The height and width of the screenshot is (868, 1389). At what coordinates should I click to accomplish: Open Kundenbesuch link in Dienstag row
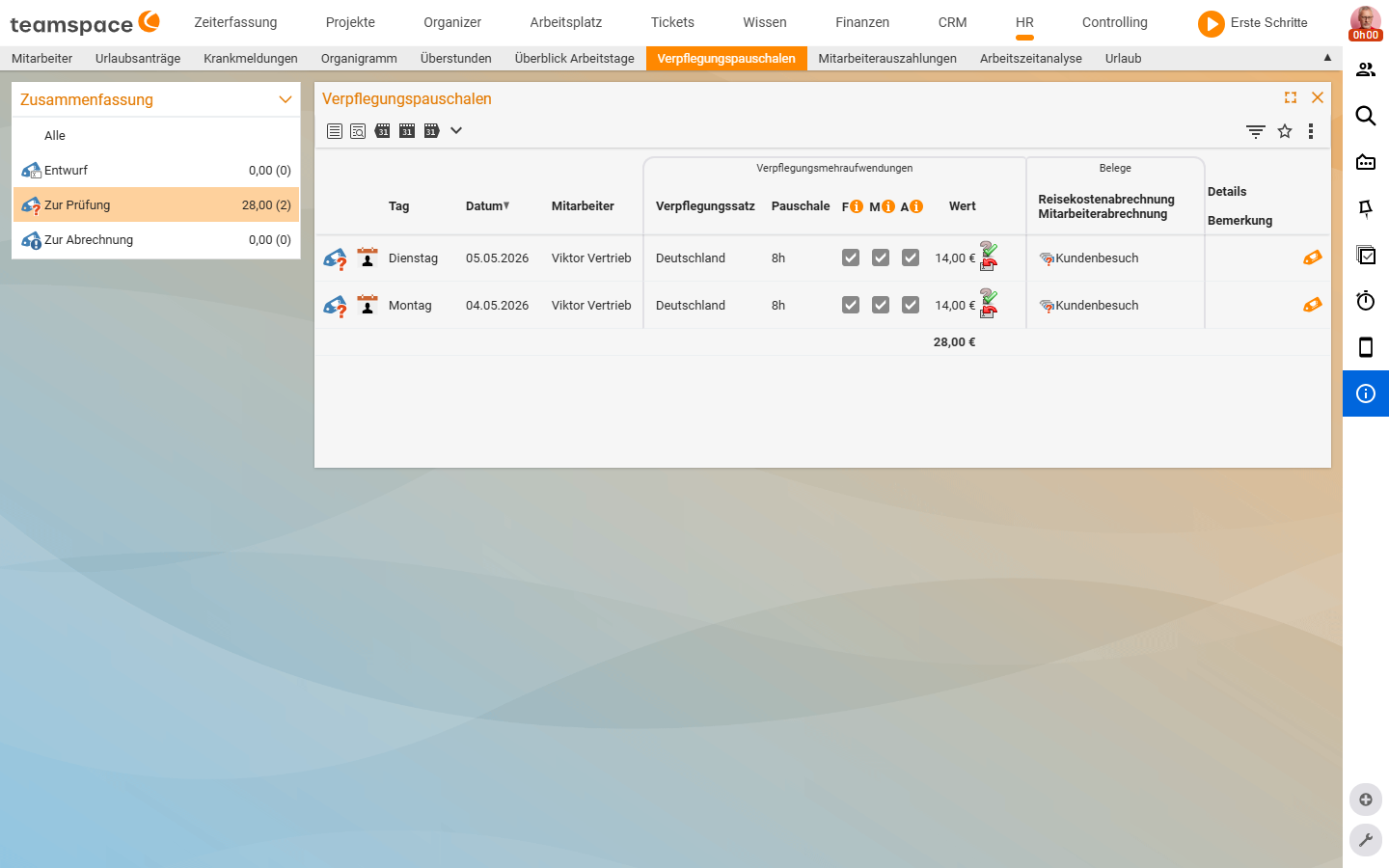point(1097,258)
